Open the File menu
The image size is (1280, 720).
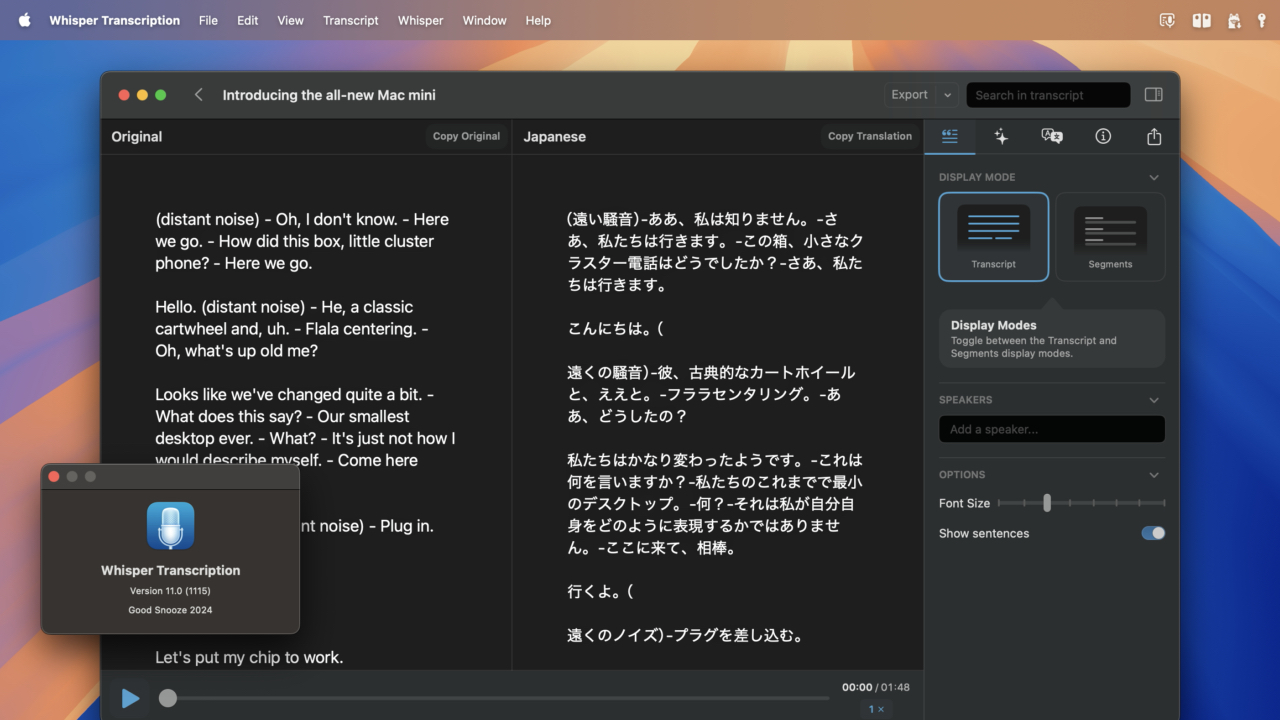(x=208, y=20)
